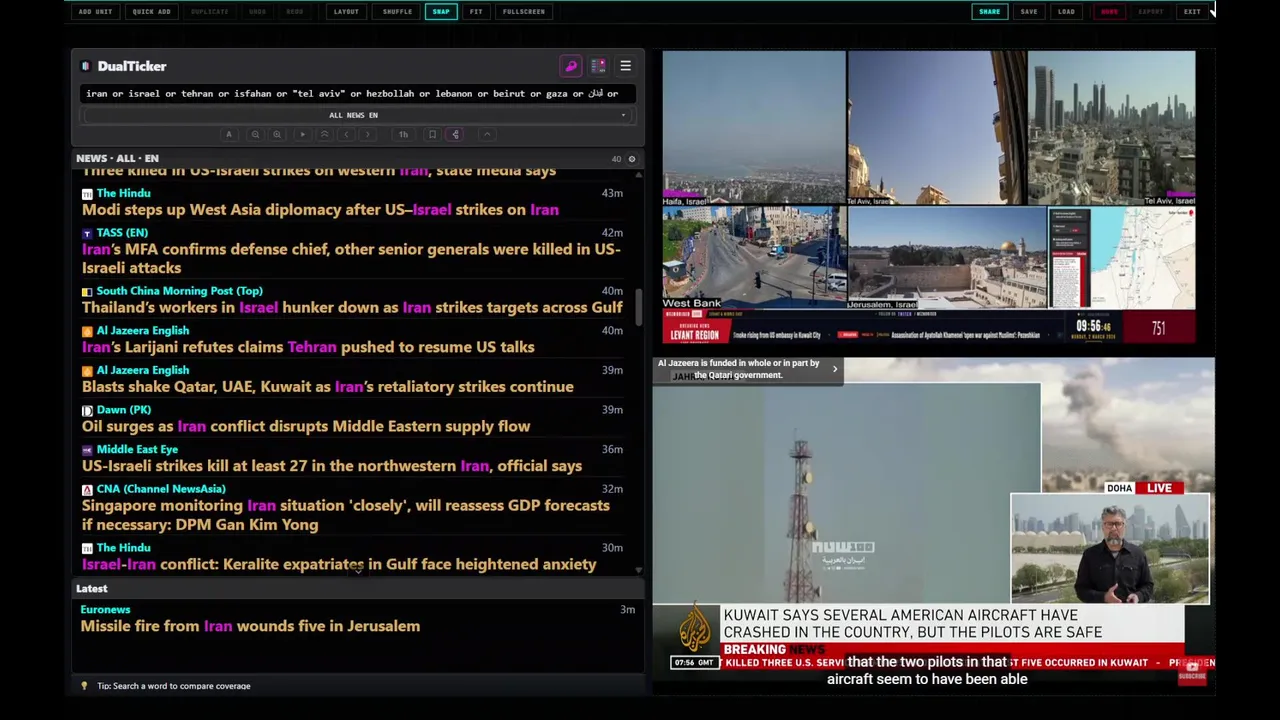Click the South China Morning Post source icon

pos(87,292)
